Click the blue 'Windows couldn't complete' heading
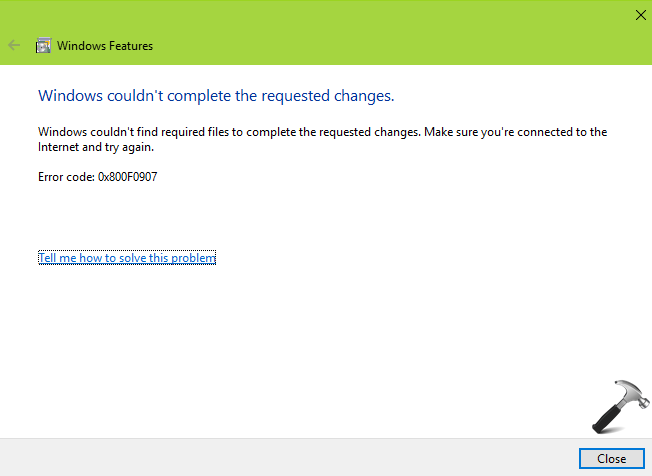 (216, 96)
